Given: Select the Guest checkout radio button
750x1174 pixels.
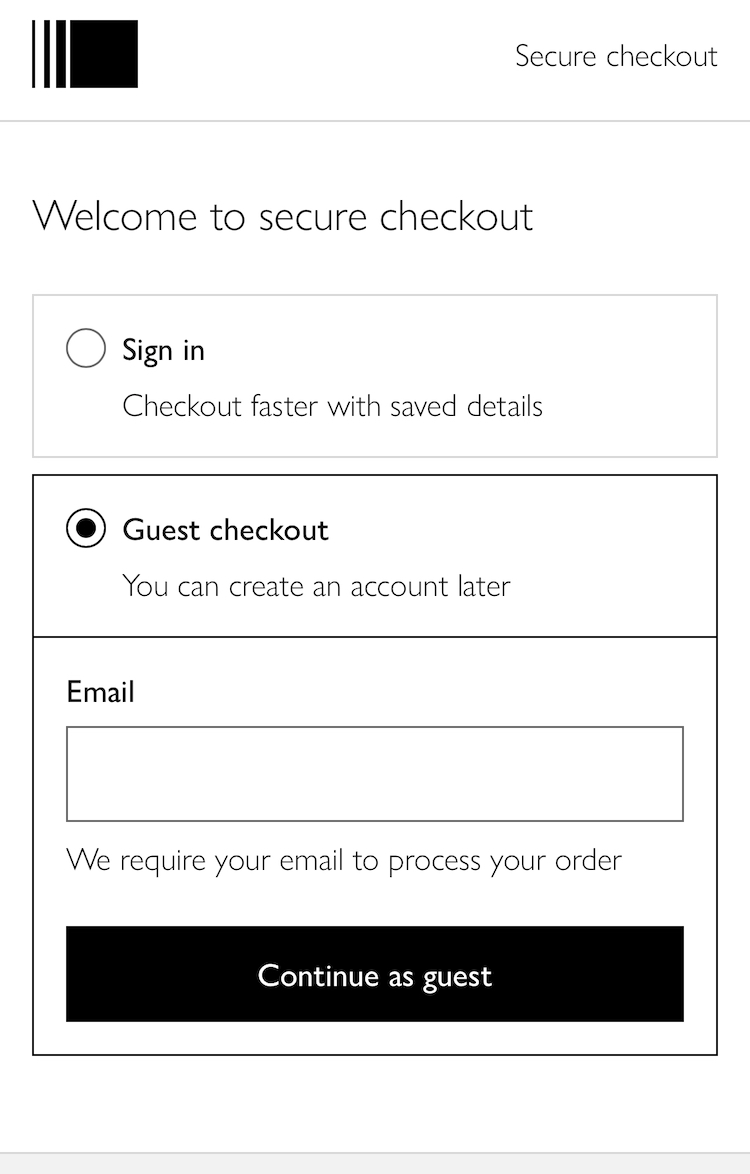Looking at the screenshot, I should click(86, 529).
